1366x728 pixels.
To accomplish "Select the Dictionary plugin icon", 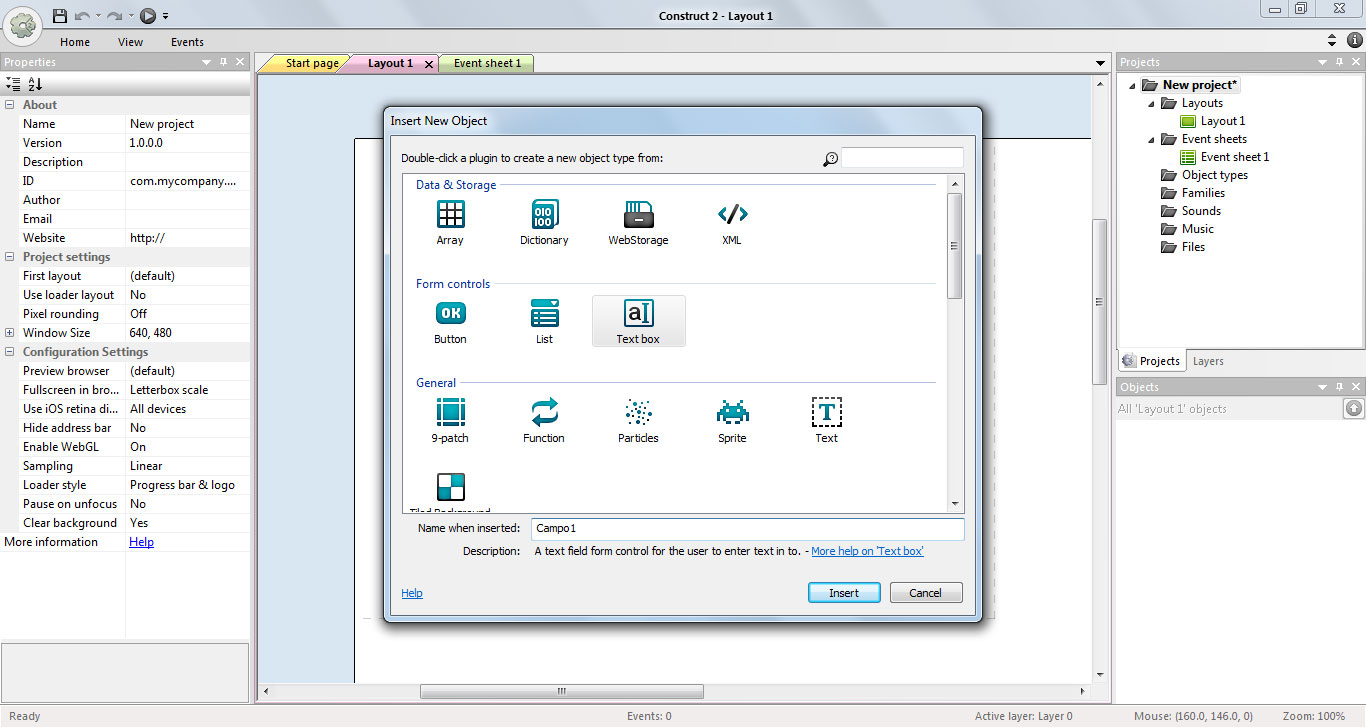I will 544,214.
